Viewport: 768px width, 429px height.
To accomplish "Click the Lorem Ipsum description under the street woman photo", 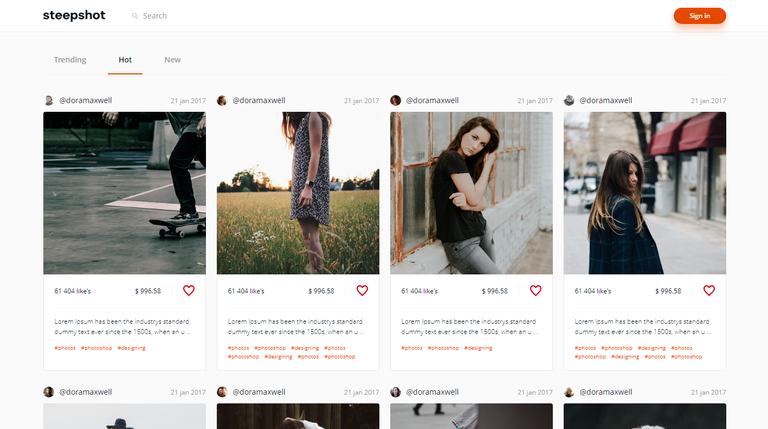I will click(643, 327).
